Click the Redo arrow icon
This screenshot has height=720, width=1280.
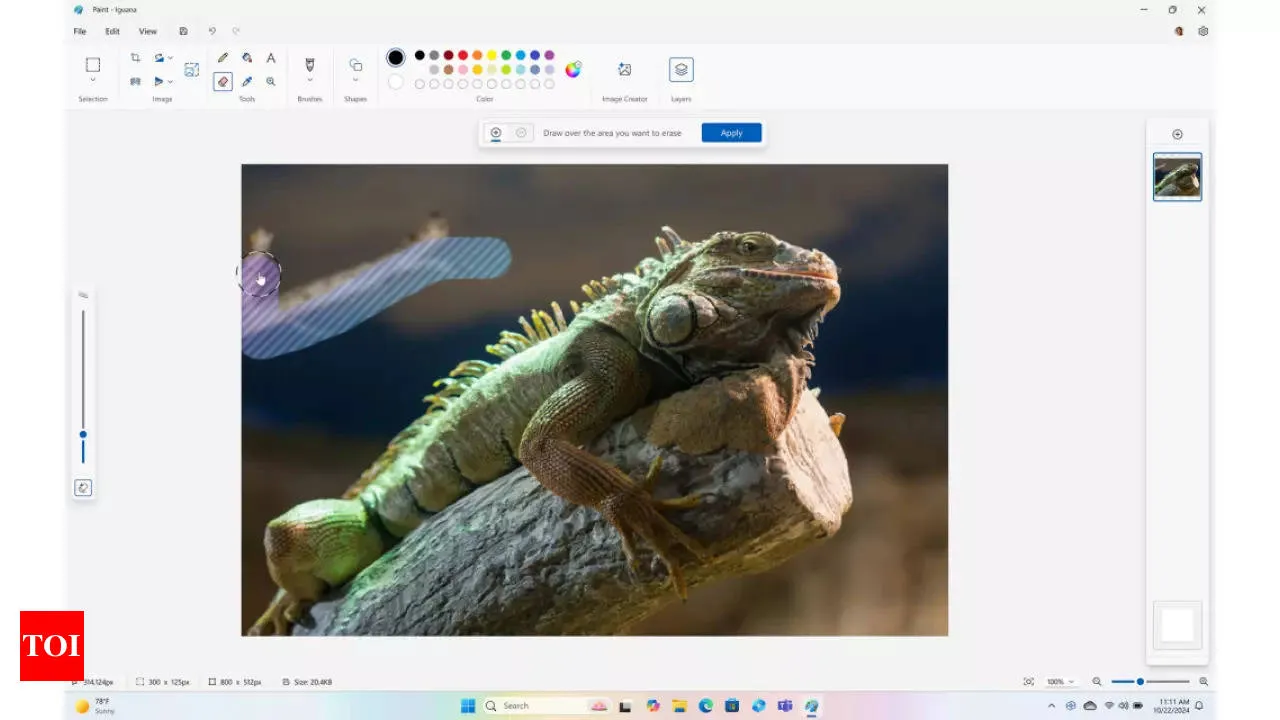click(x=236, y=31)
